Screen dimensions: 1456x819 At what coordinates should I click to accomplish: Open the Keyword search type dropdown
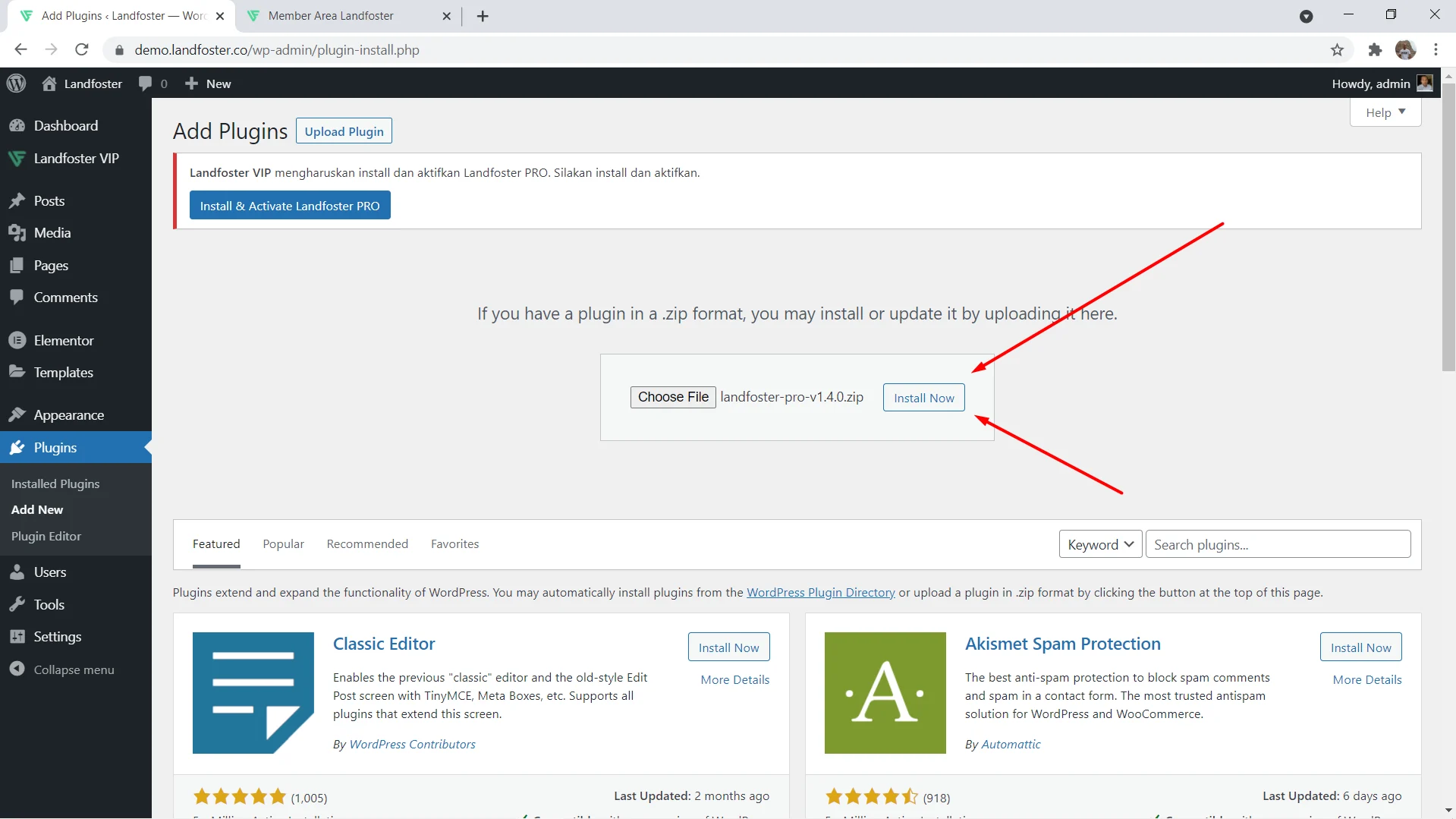coord(1100,544)
